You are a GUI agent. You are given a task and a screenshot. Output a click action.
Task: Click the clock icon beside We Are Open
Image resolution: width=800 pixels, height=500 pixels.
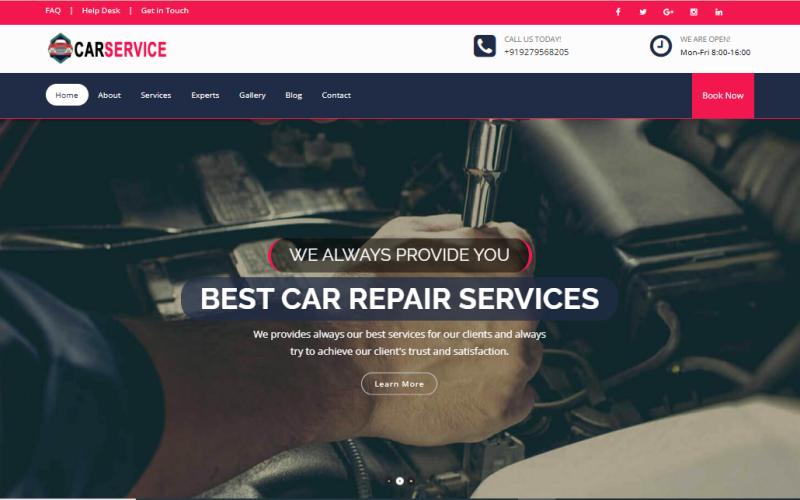pos(660,46)
